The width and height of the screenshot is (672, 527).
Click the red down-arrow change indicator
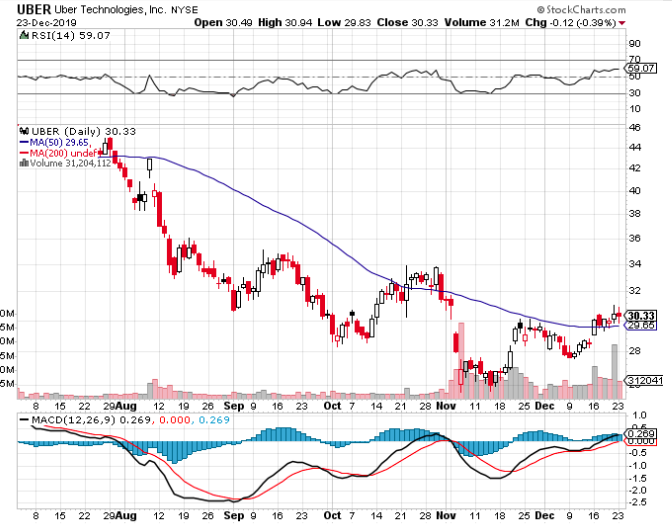tap(622, 23)
